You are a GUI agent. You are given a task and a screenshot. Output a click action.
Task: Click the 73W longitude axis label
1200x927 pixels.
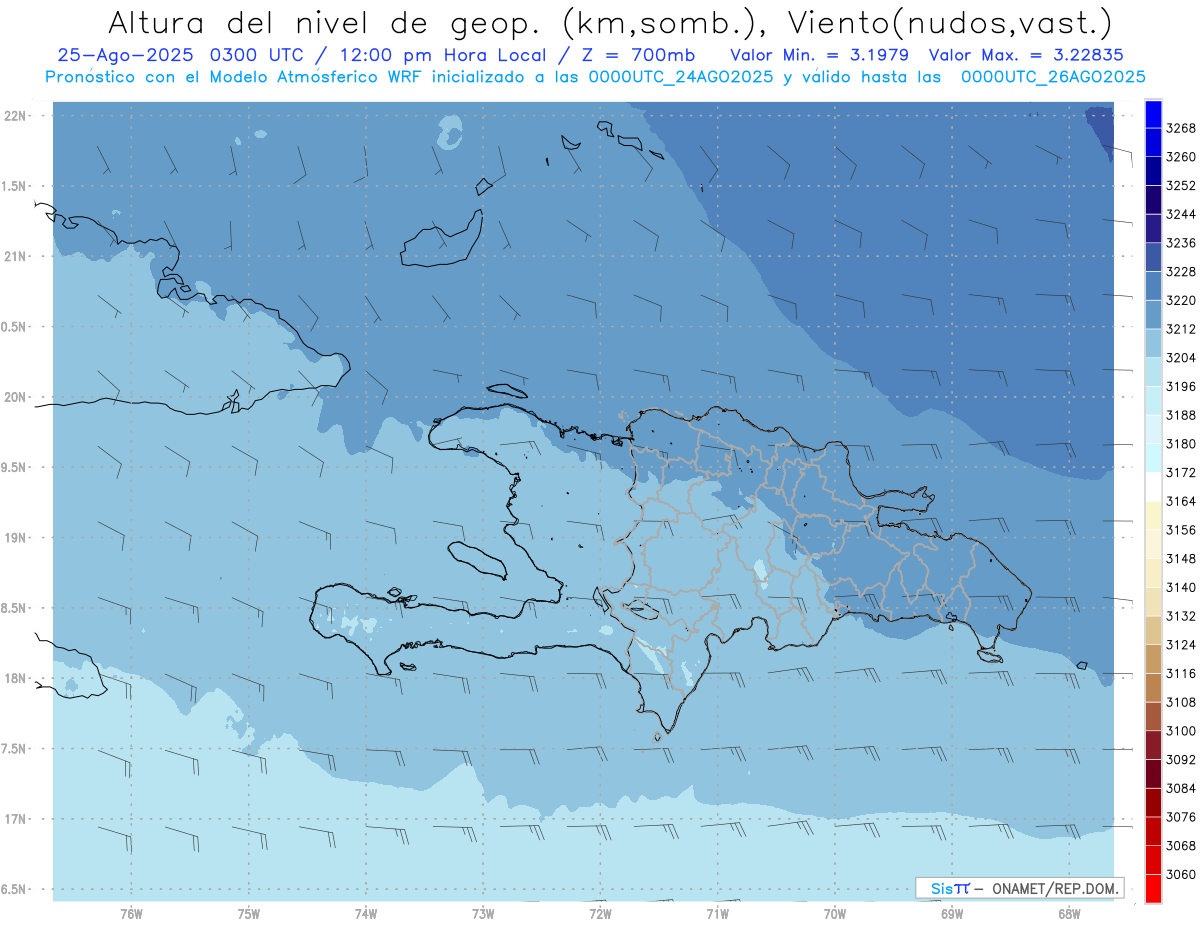tap(483, 914)
